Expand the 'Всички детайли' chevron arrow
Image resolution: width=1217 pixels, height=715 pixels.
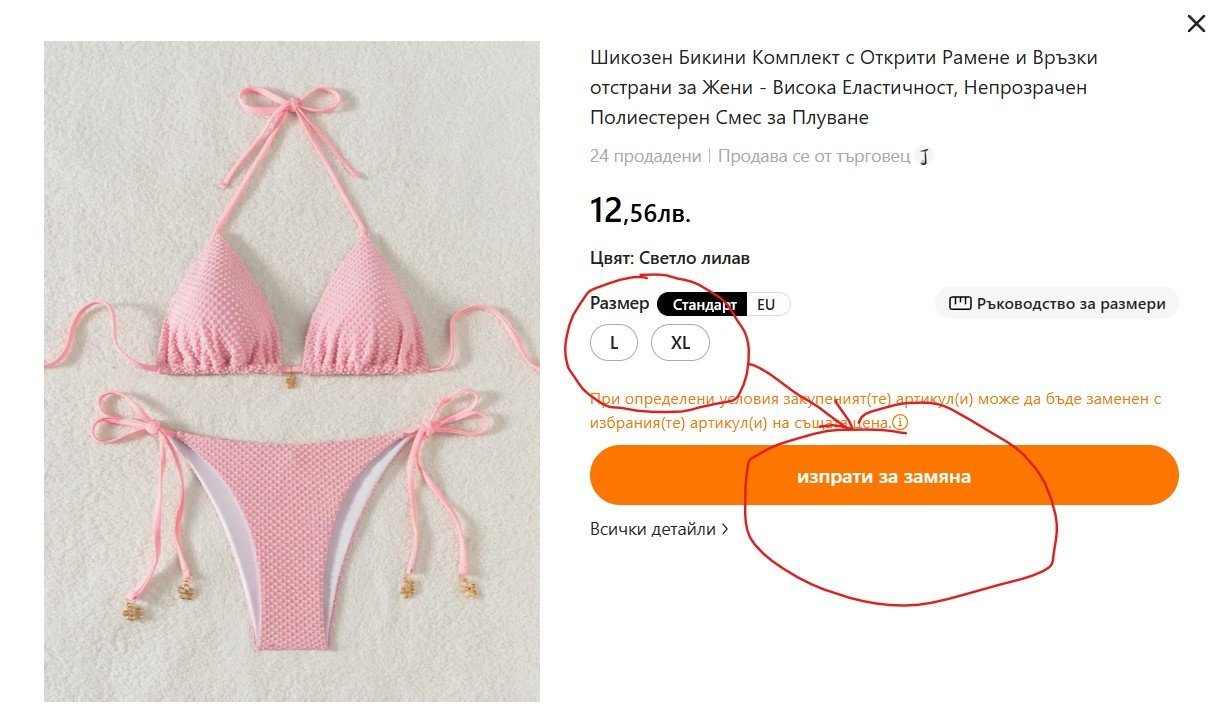click(x=725, y=530)
